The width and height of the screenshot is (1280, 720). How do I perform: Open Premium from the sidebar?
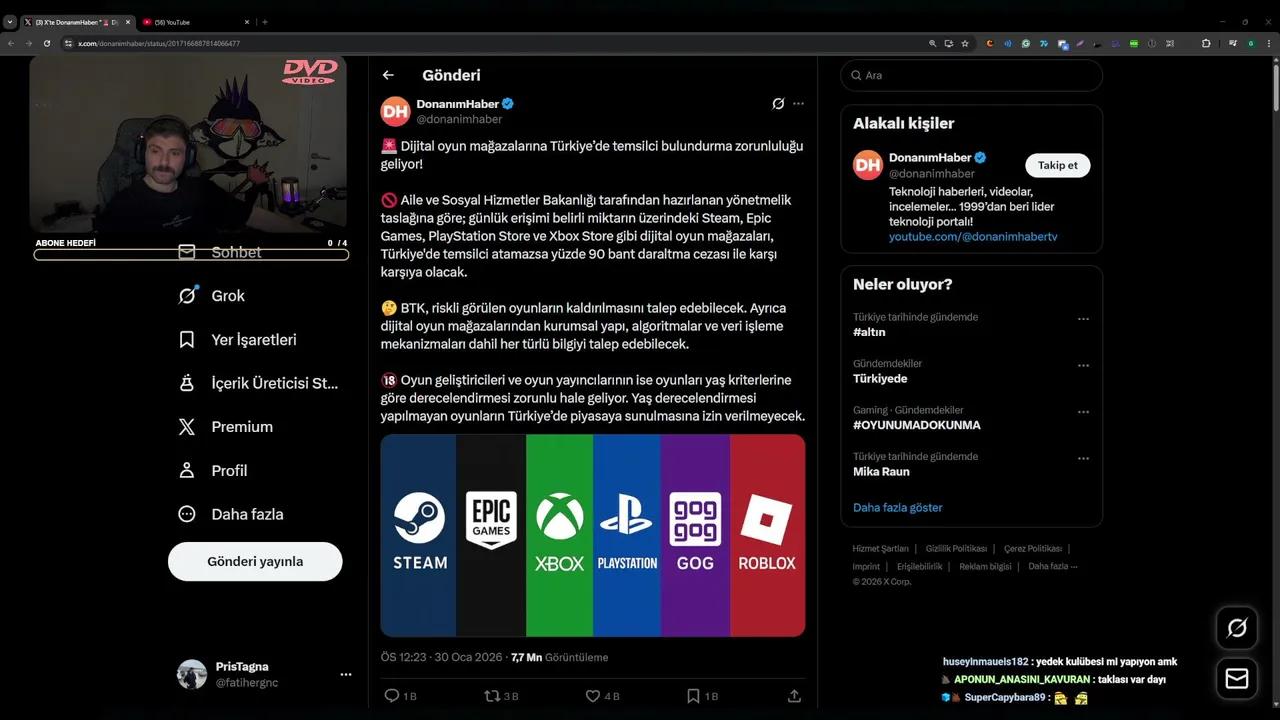[225, 427]
